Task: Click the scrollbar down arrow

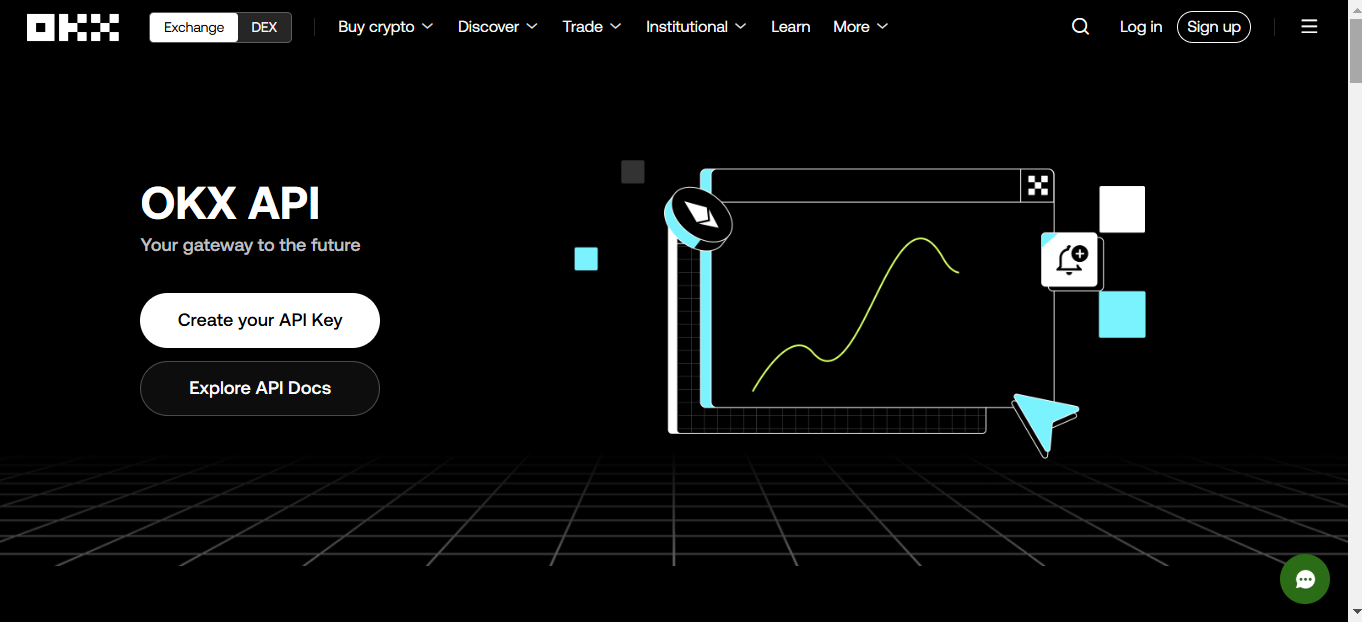Action: 1355,613
